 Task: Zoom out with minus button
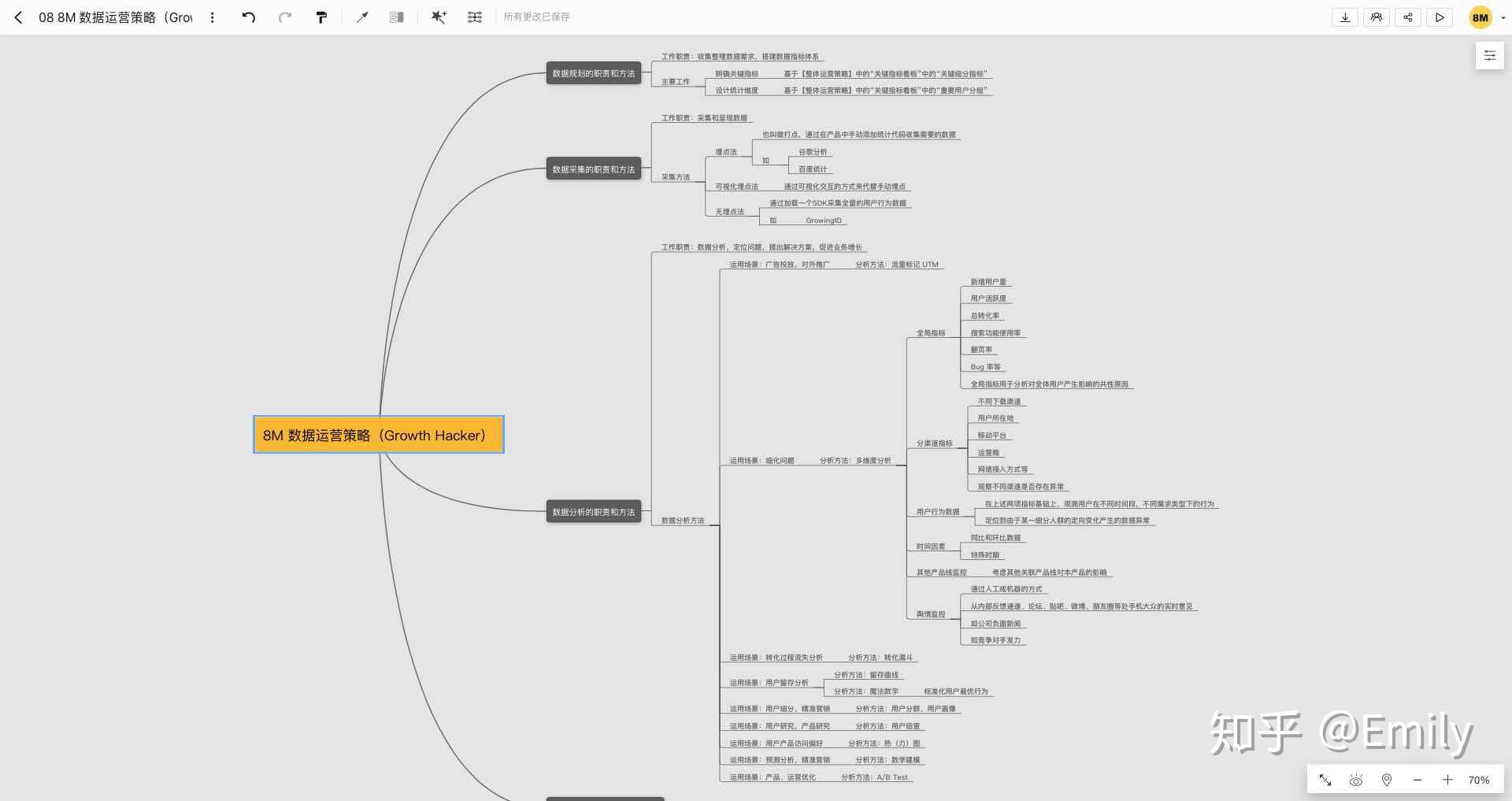(x=1417, y=781)
